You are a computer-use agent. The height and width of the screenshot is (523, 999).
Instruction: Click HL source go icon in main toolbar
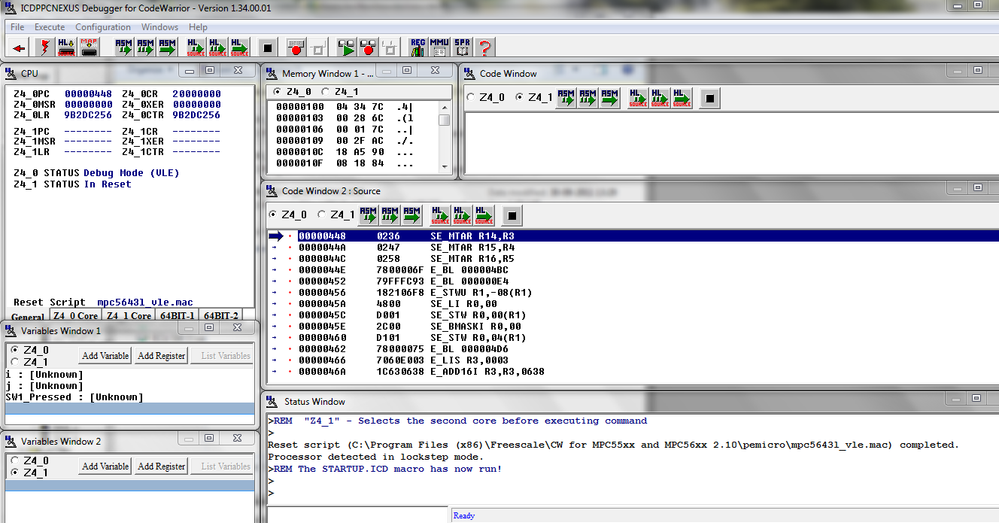click(x=240, y=48)
